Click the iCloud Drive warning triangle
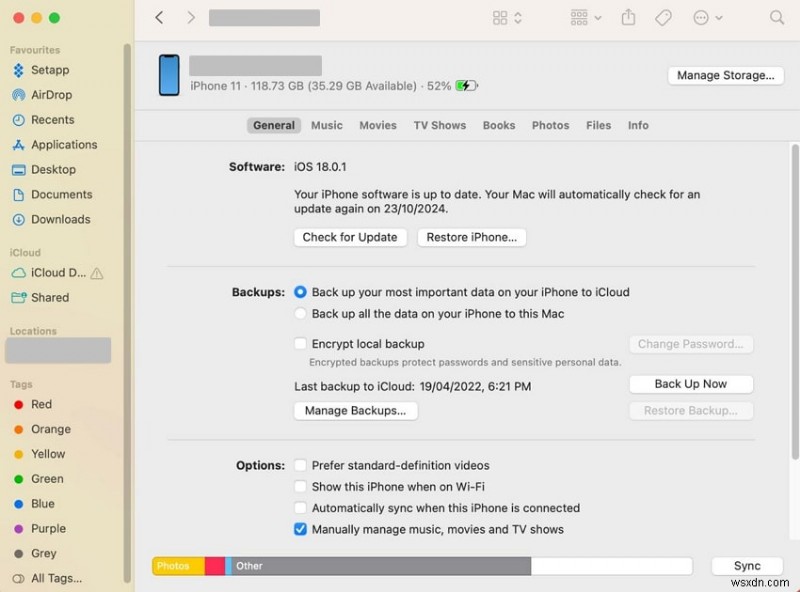This screenshot has width=800, height=592. coord(96,274)
